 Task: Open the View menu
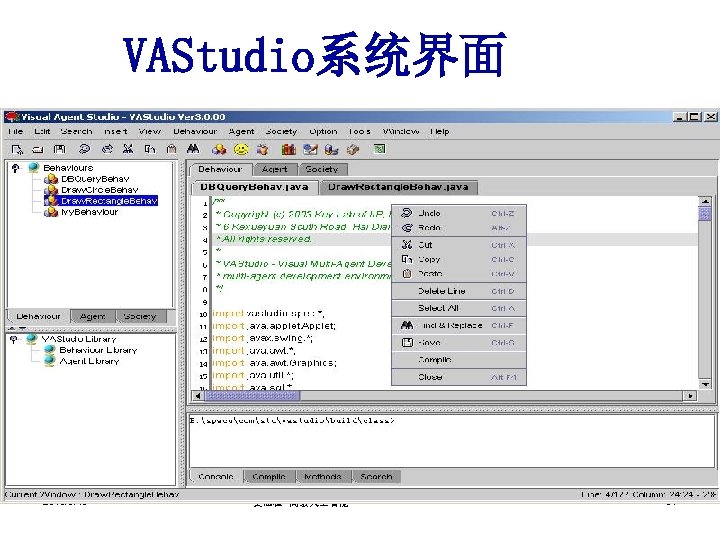coord(150,131)
